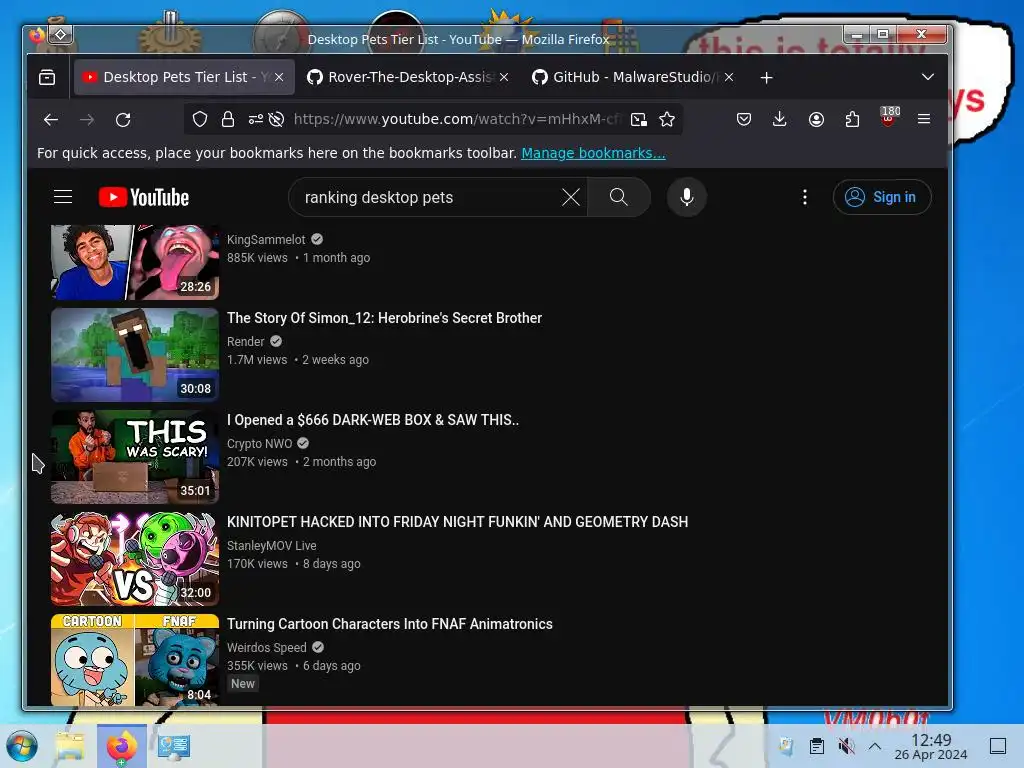
Task: Show desktop with the taskbar corner button
Action: (x=998, y=746)
